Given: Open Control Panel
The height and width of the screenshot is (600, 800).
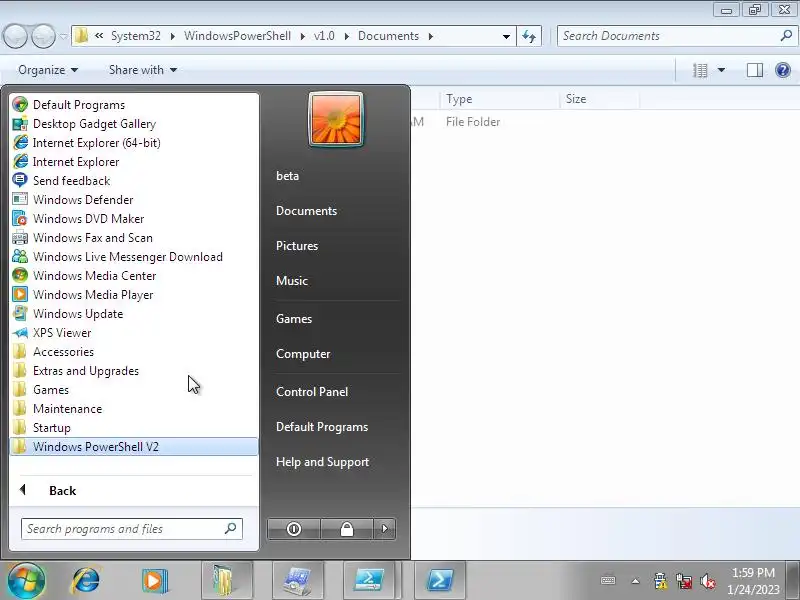Looking at the screenshot, I should click(312, 392).
